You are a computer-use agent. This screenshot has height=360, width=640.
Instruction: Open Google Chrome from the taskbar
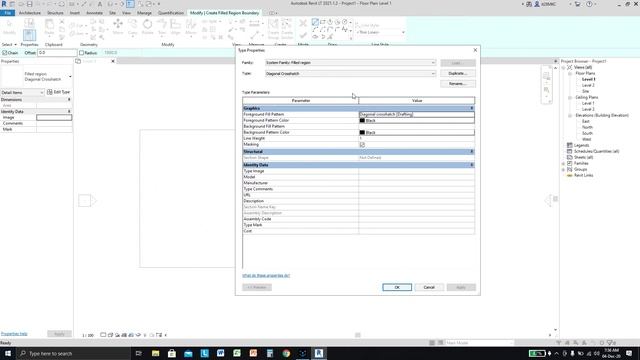point(286,353)
